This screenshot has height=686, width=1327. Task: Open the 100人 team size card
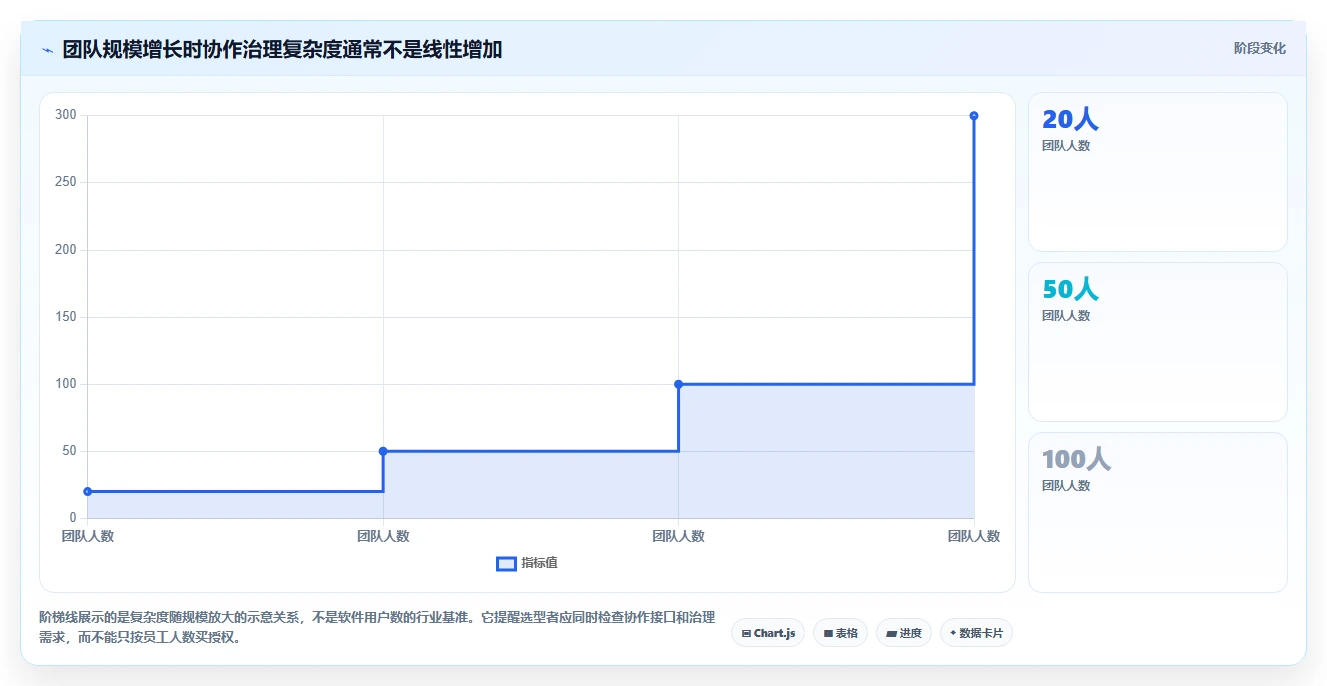coord(1158,512)
